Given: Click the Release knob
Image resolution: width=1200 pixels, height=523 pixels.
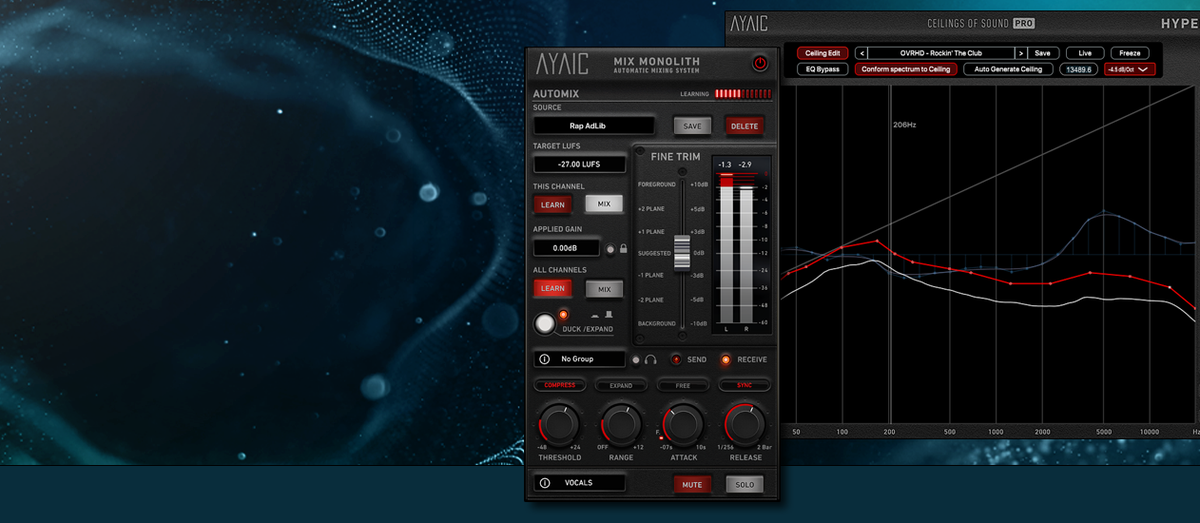Looking at the screenshot, I should pyautogui.click(x=745, y=424).
